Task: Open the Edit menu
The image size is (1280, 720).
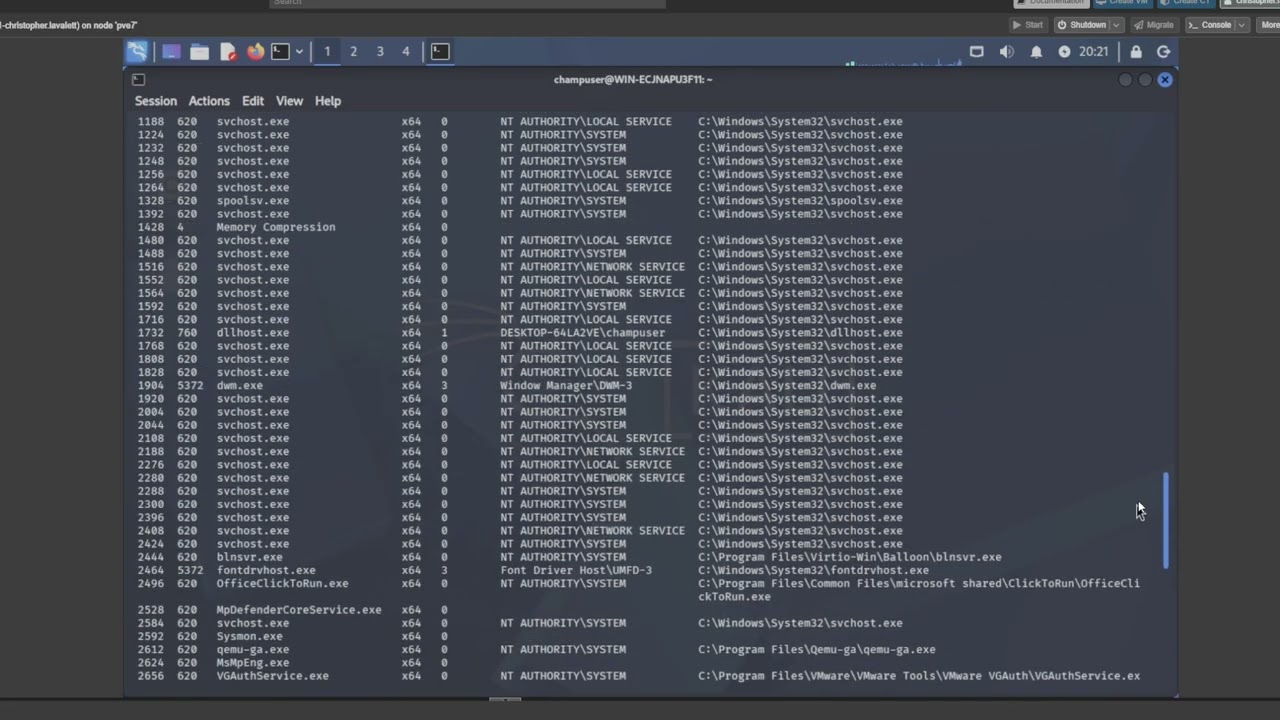Action: point(253,101)
